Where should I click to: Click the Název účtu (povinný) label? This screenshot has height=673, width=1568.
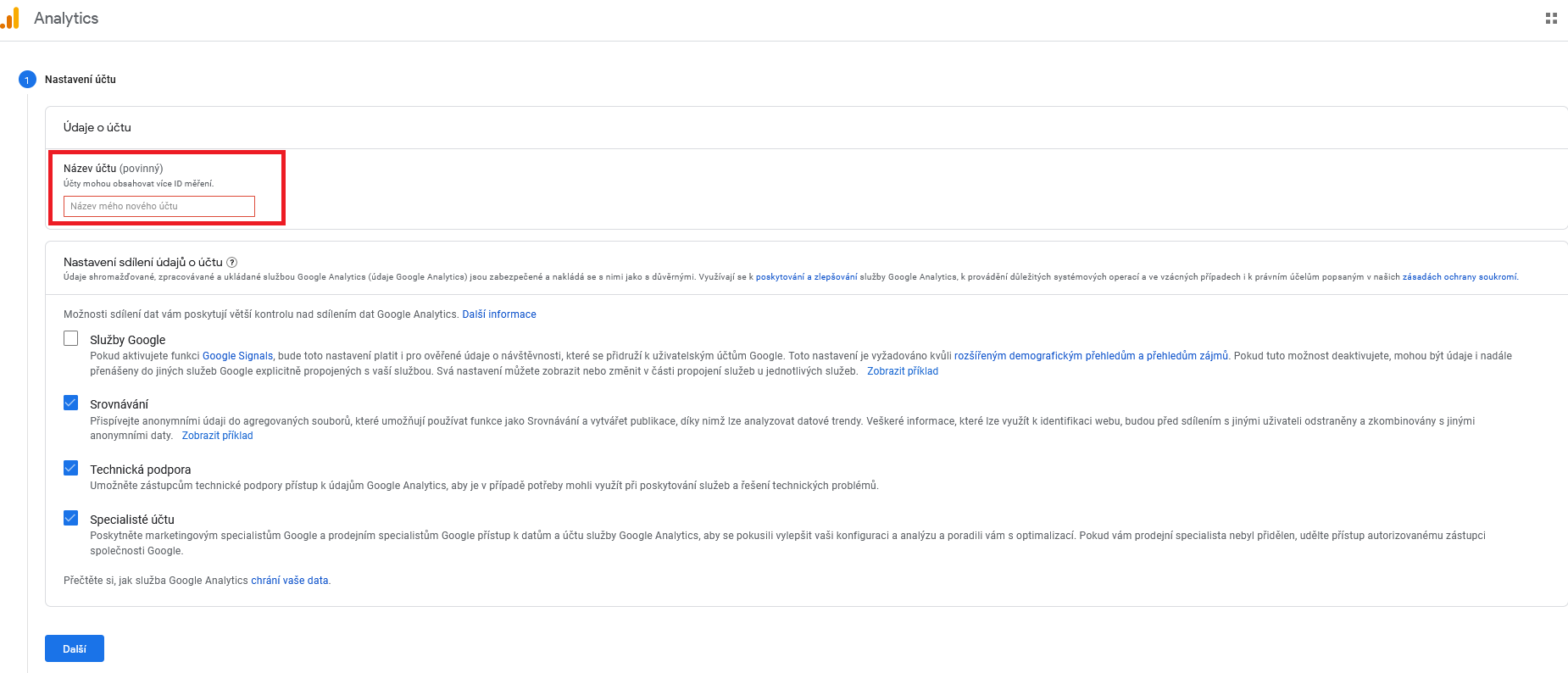pyautogui.click(x=114, y=169)
